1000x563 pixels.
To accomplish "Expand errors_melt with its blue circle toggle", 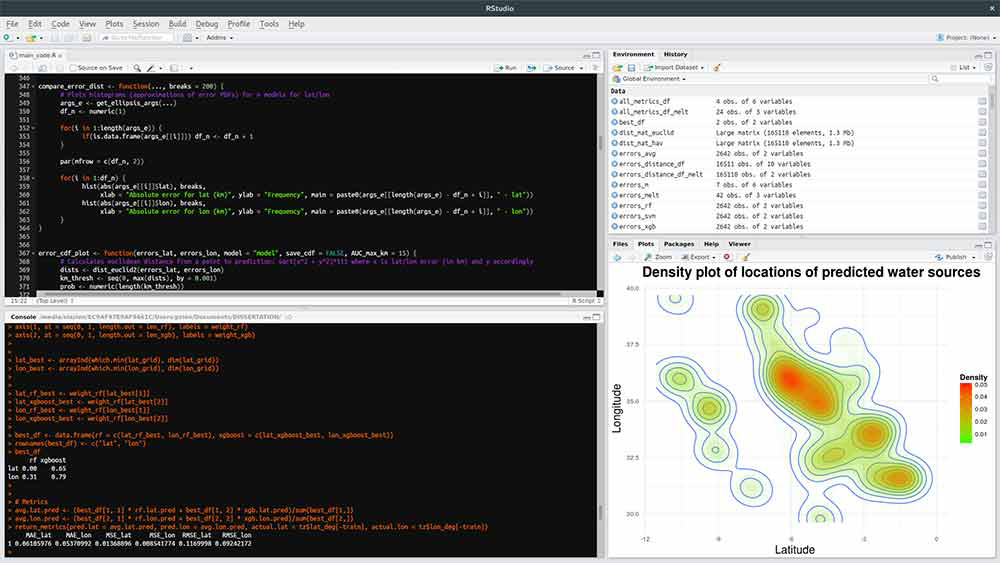I will click(615, 195).
